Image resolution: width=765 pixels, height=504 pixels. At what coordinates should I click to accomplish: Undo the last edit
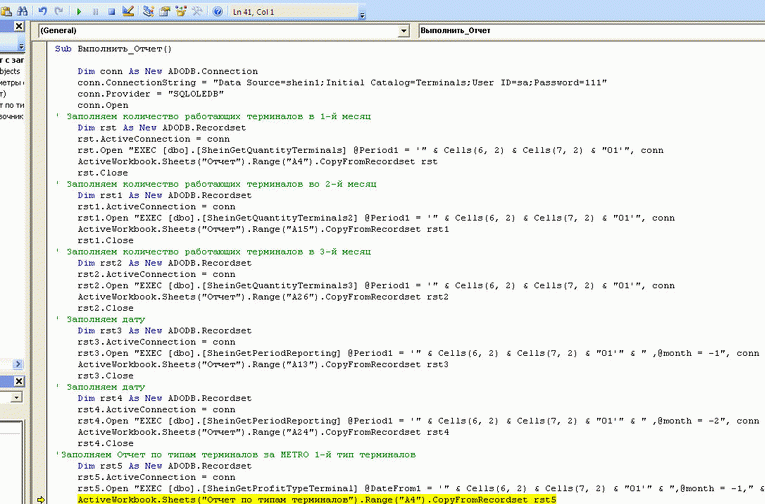(x=42, y=11)
